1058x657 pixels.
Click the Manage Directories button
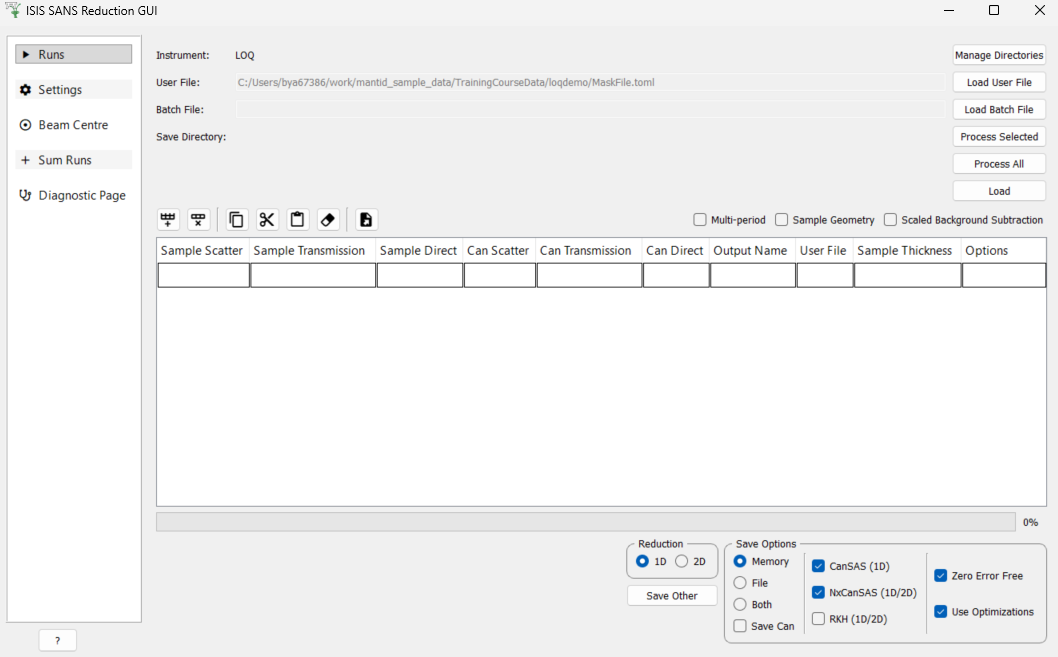pos(999,55)
